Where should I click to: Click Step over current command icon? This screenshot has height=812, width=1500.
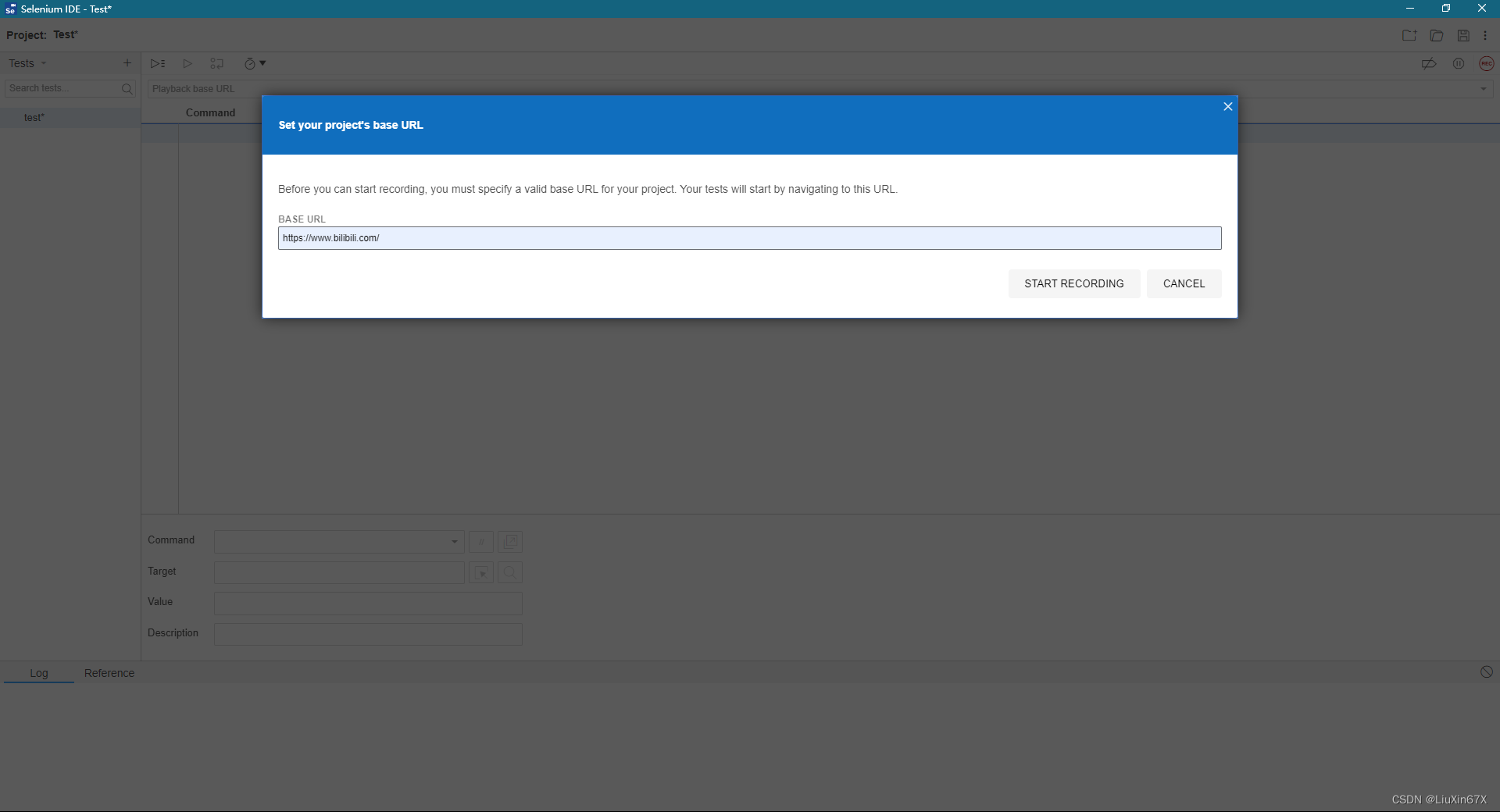click(x=216, y=63)
